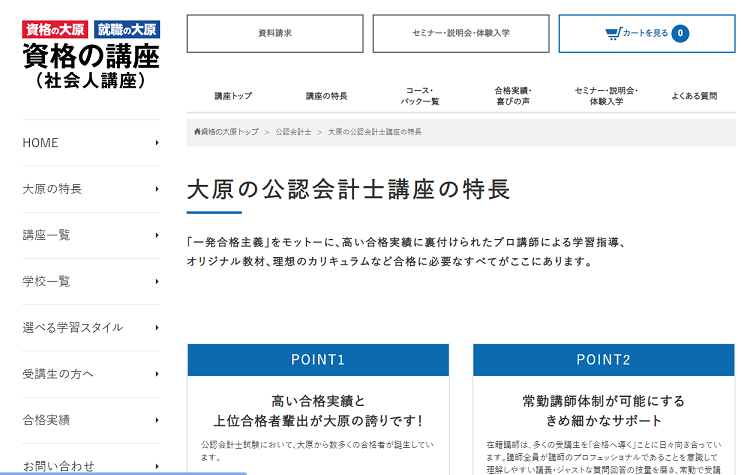Open 受講生の方へ in the sidebar
This screenshot has height=475, width=741.
(91, 374)
